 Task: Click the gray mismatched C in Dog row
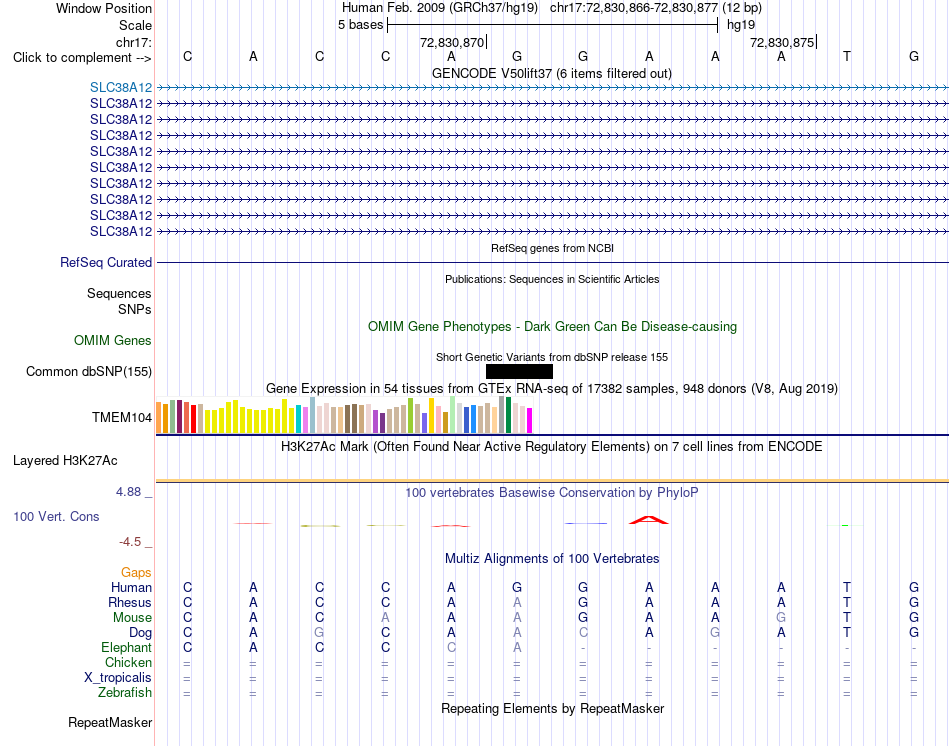point(583,633)
